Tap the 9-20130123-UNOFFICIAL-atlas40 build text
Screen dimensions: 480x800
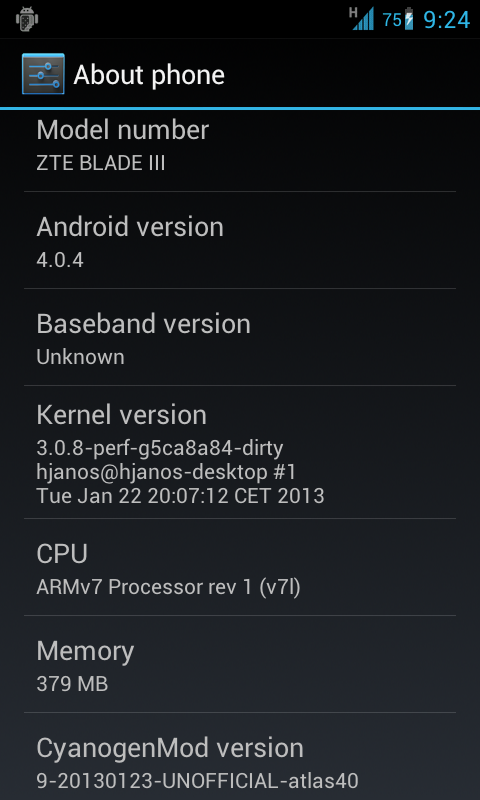coord(197,780)
